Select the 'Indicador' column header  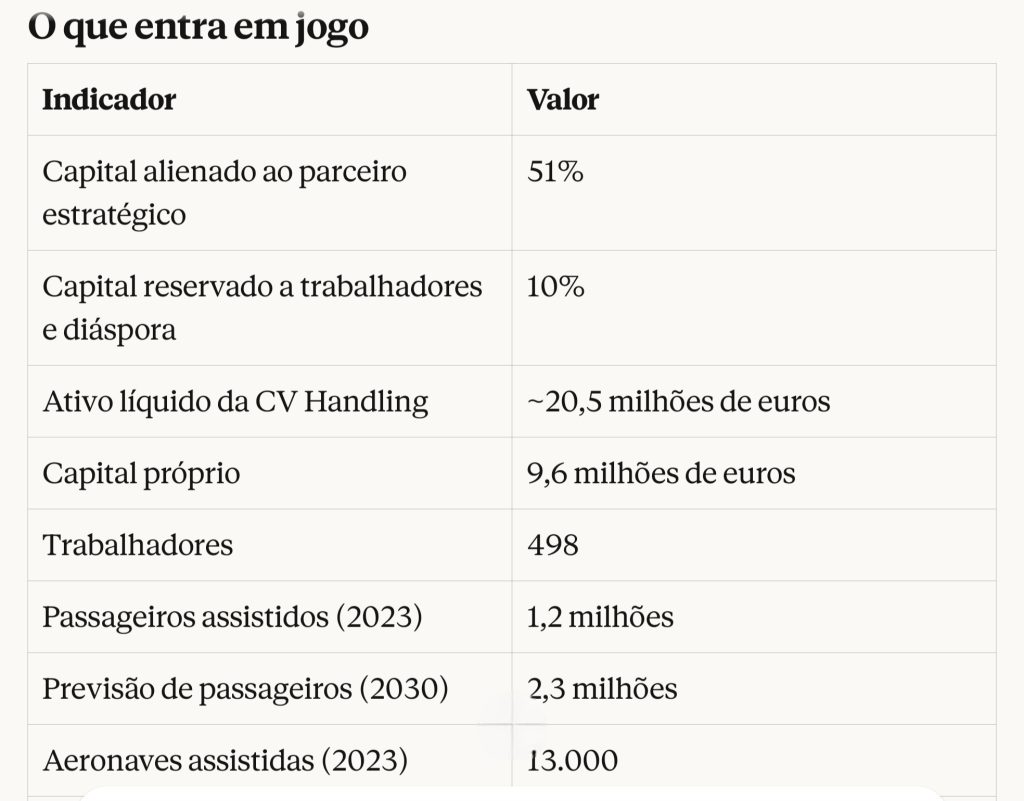109,100
